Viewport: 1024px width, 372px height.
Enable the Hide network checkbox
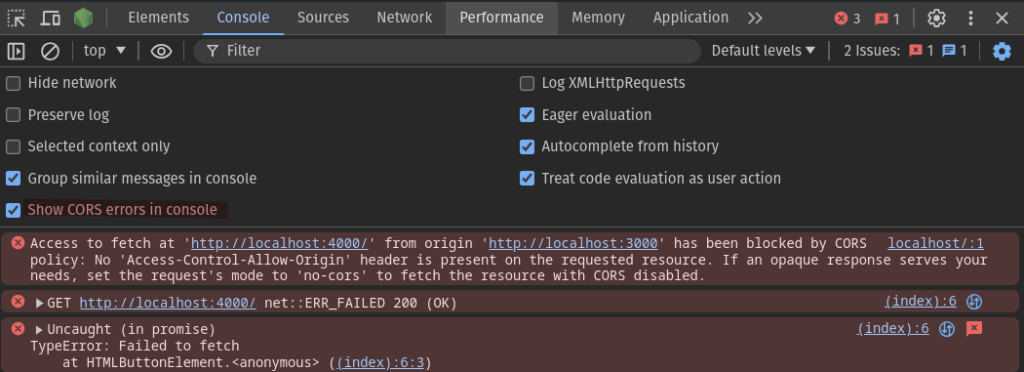tap(13, 84)
